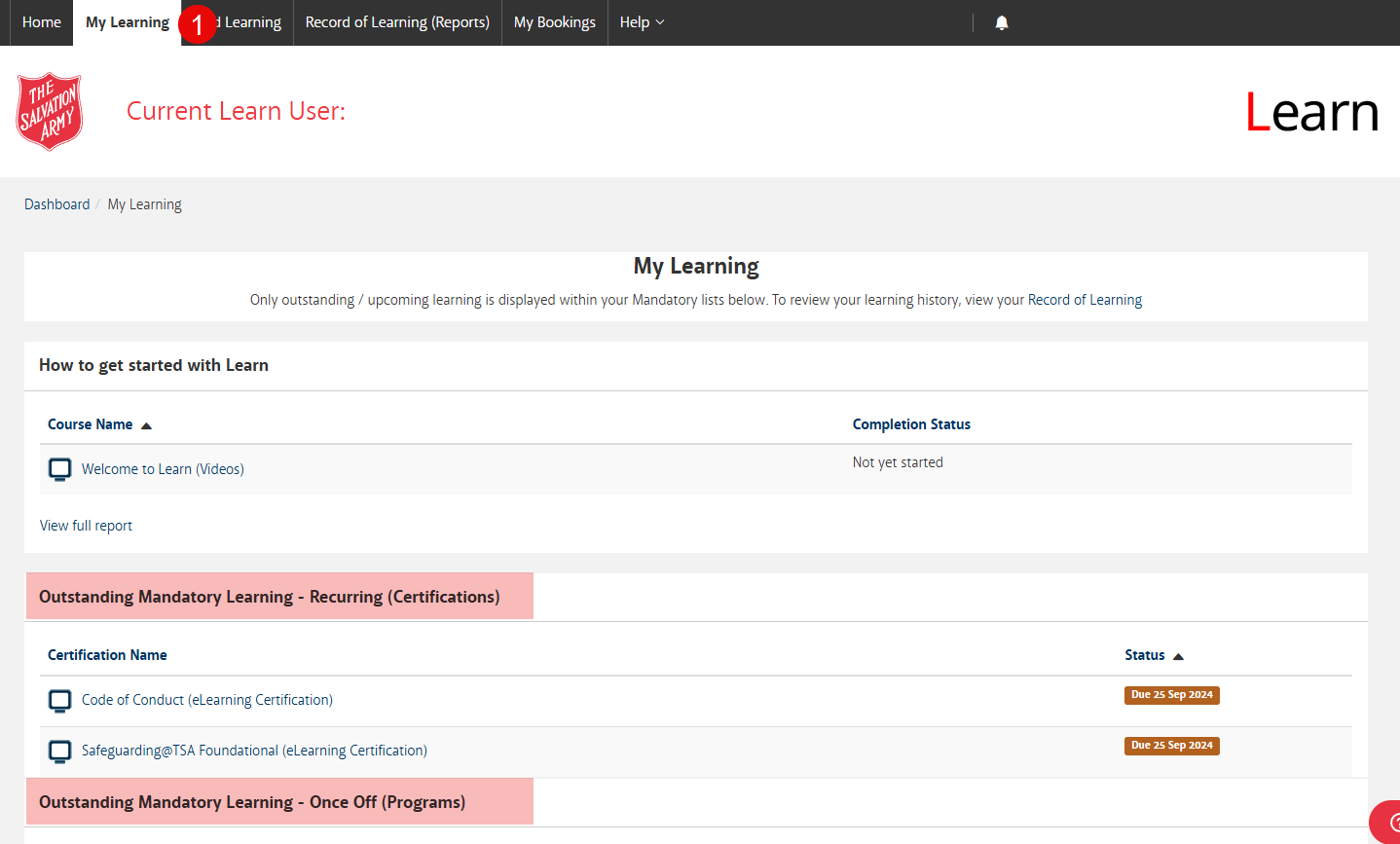Click the Record of Learning link in description
This screenshot has width=1400, height=844.
click(1085, 299)
